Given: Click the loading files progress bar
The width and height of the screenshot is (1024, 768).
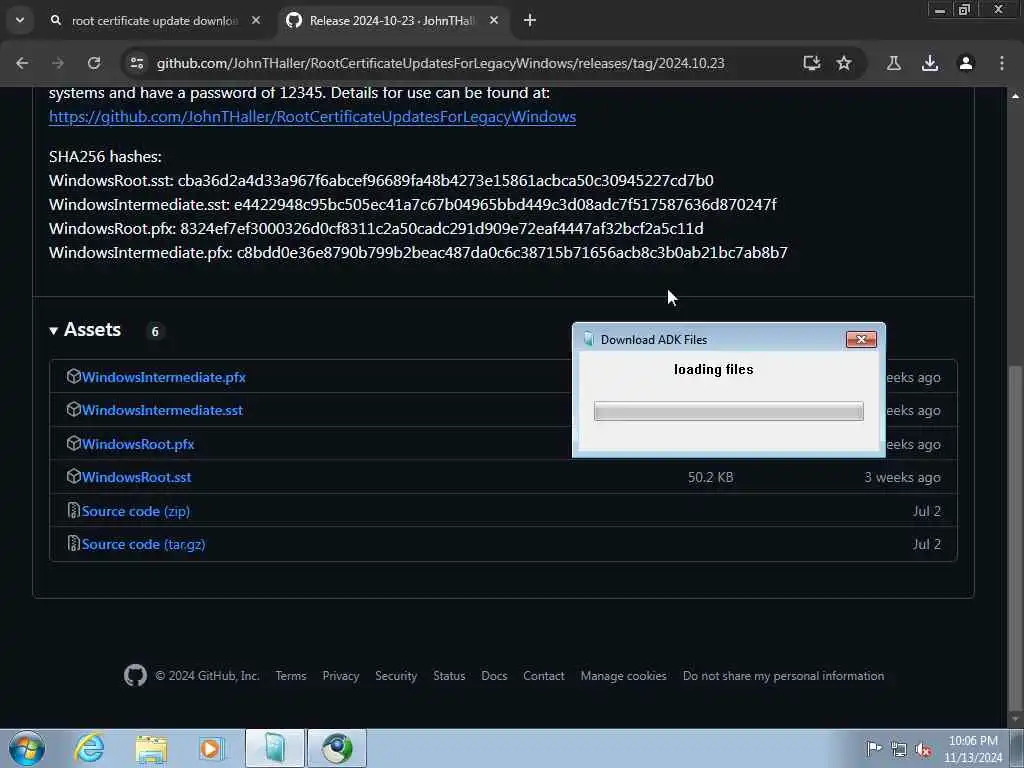Looking at the screenshot, I should (x=729, y=411).
